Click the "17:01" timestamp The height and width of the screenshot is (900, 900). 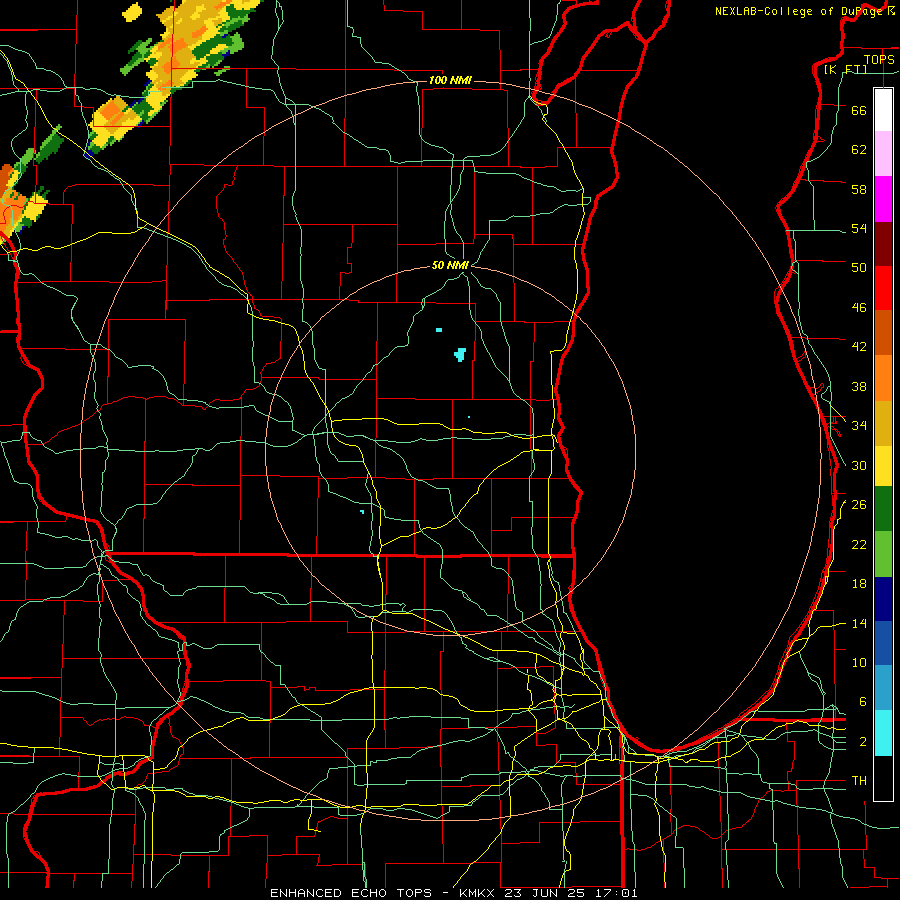click(x=615, y=893)
